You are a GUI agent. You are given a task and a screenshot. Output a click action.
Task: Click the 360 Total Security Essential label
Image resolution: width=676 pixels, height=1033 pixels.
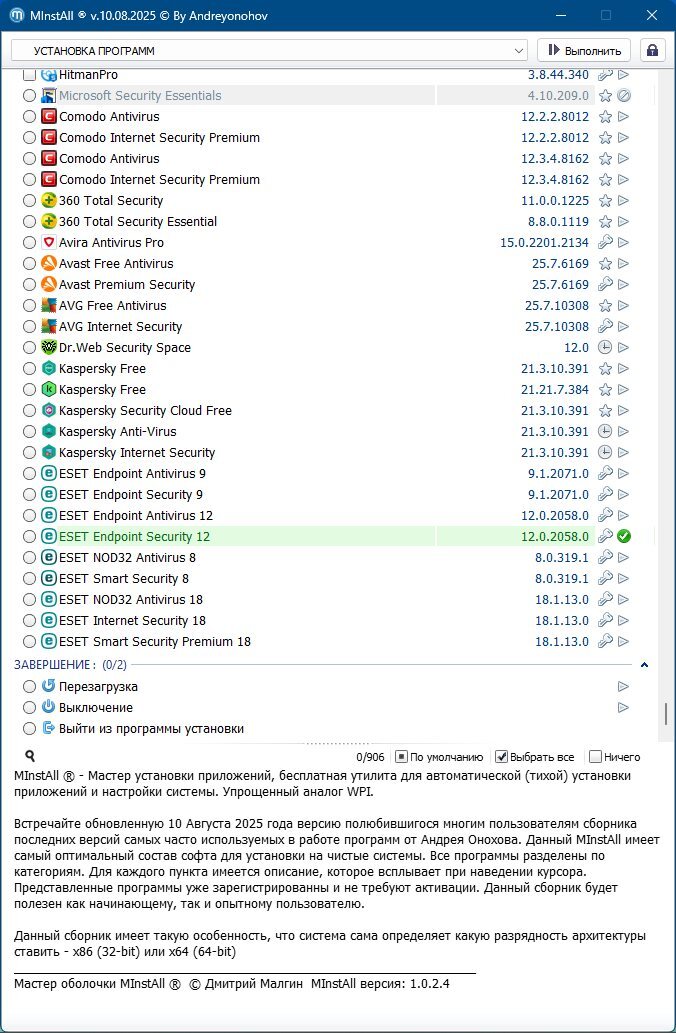[138, 221]
